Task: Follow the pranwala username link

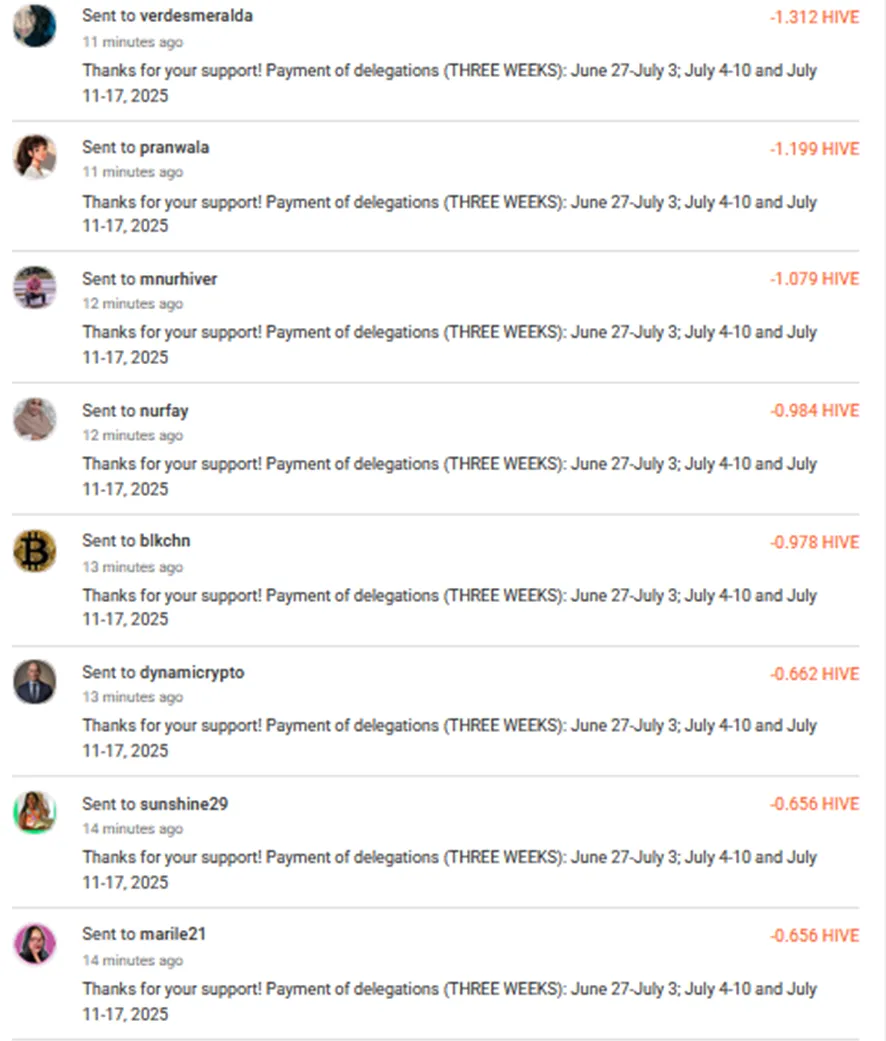Action: [174, 147]
